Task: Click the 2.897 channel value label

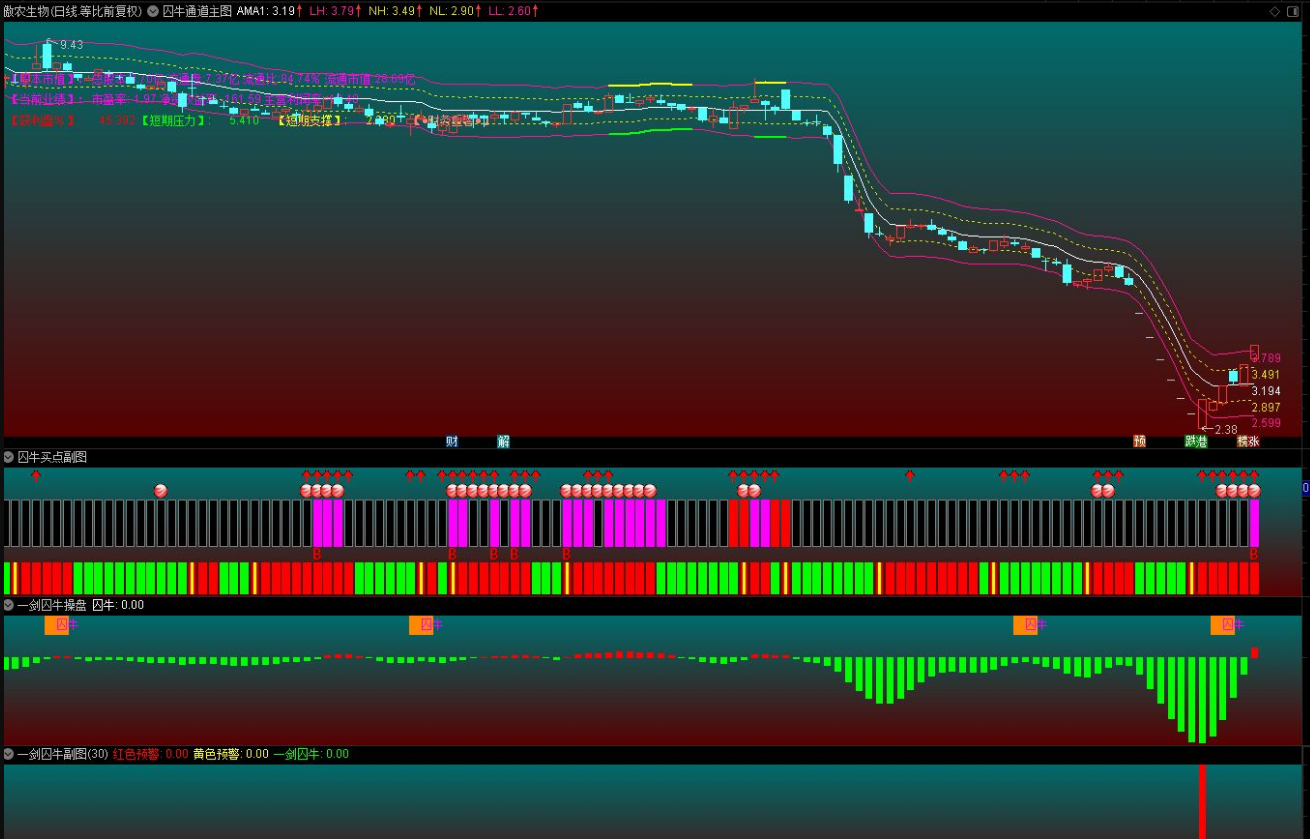Action: click(1266, 408)
